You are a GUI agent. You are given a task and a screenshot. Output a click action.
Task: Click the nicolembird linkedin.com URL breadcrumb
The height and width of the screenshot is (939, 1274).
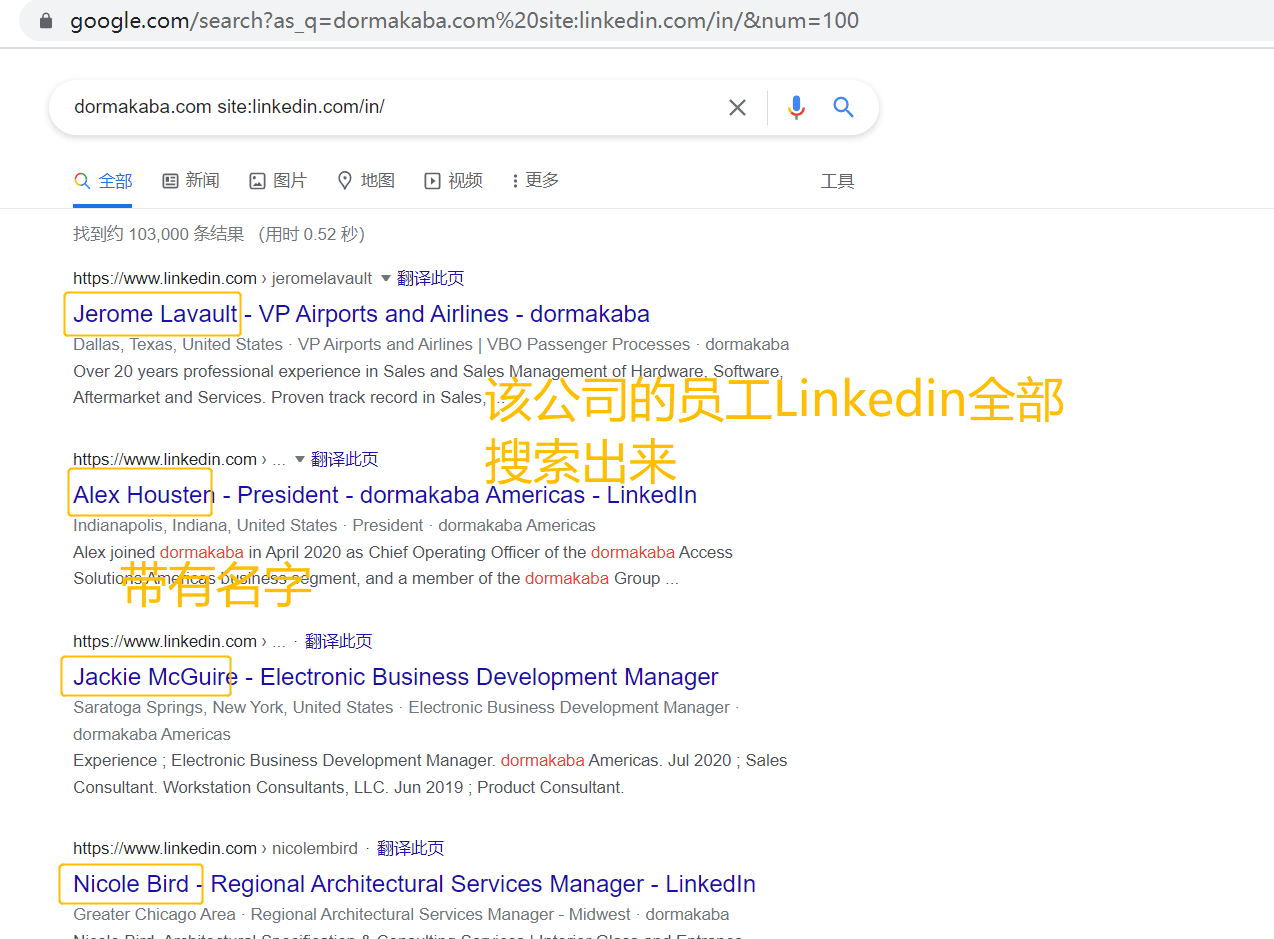click(x=215, y=848)
